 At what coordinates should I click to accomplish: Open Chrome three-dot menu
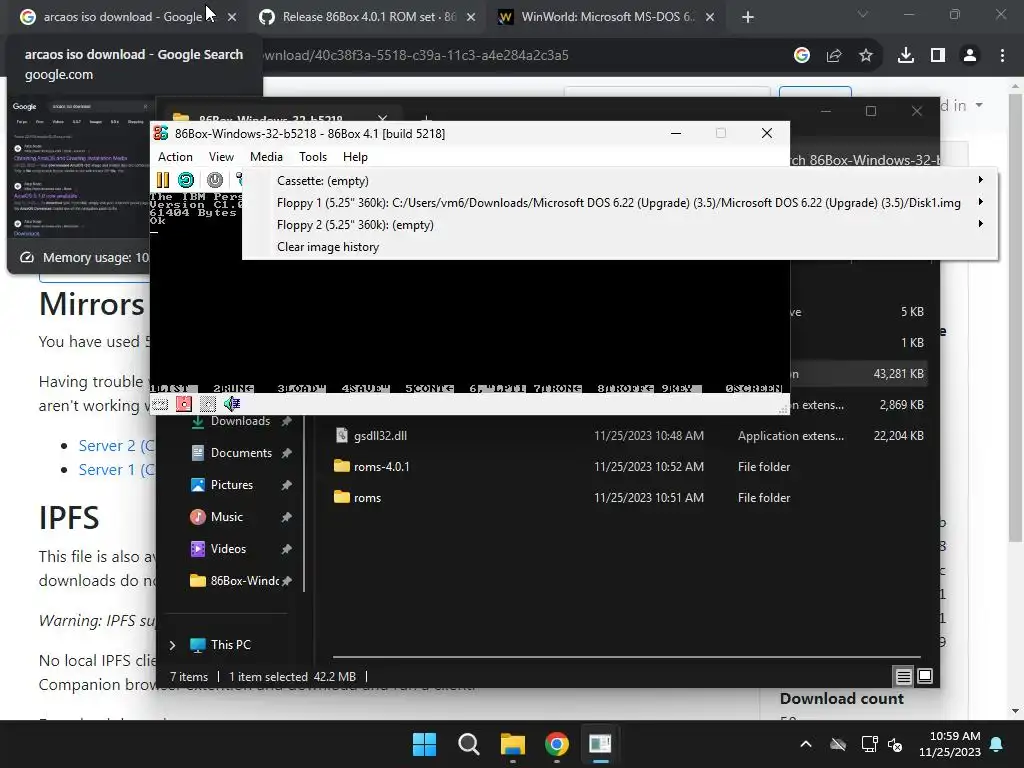pos(1002,56)
